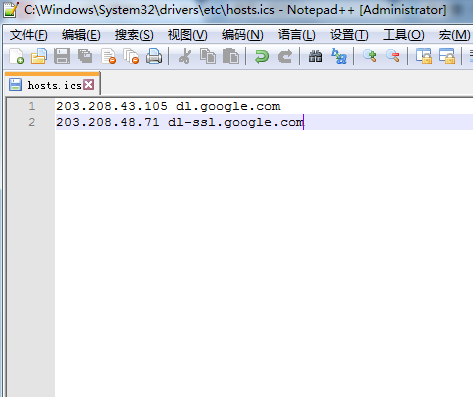473x397 pixels.
Task: Open the 文件(F) menu
Action: click(x=29, y=35)
